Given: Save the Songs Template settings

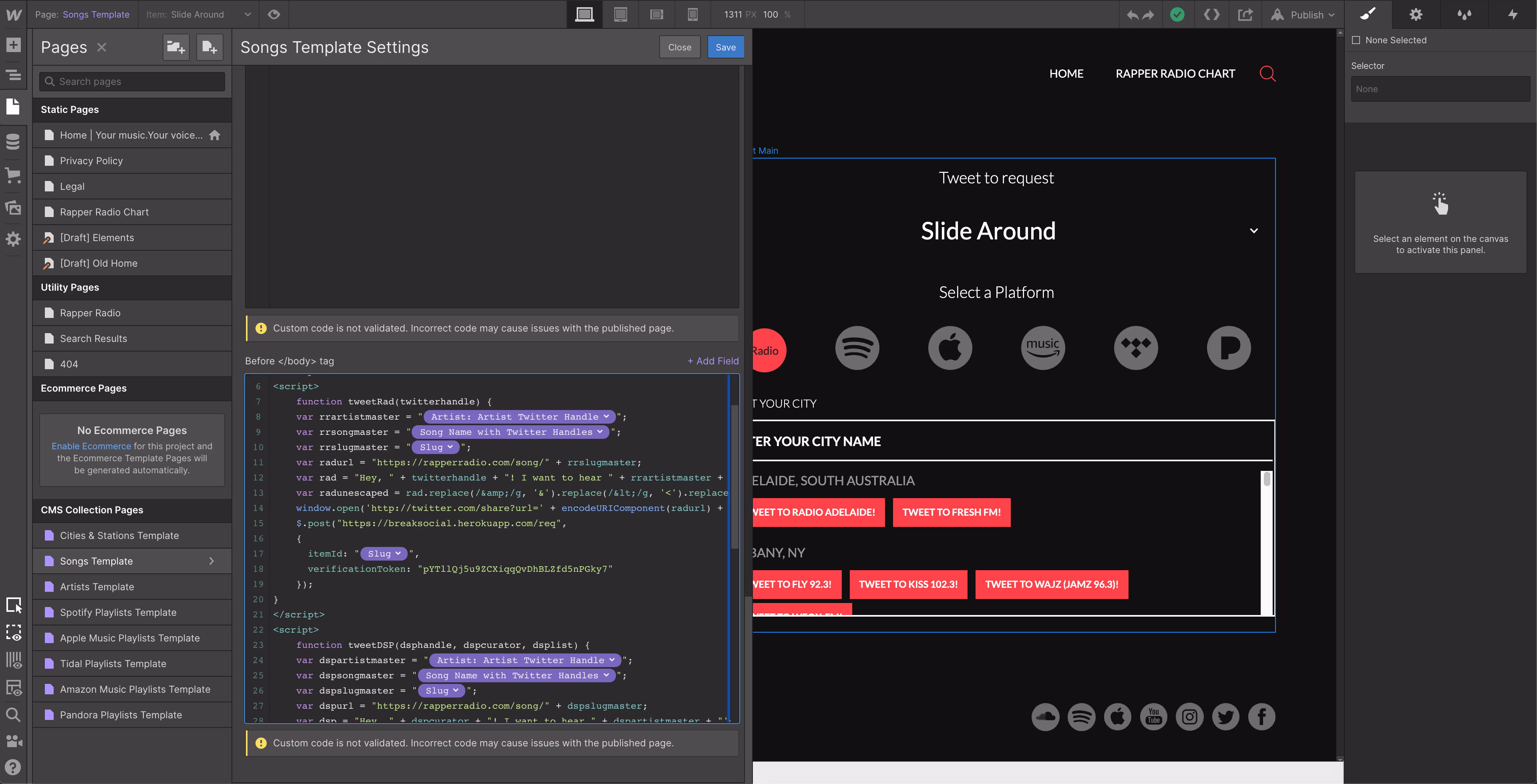Looking at the screenshot, I should pyautogui.click(x=726, y=47).
